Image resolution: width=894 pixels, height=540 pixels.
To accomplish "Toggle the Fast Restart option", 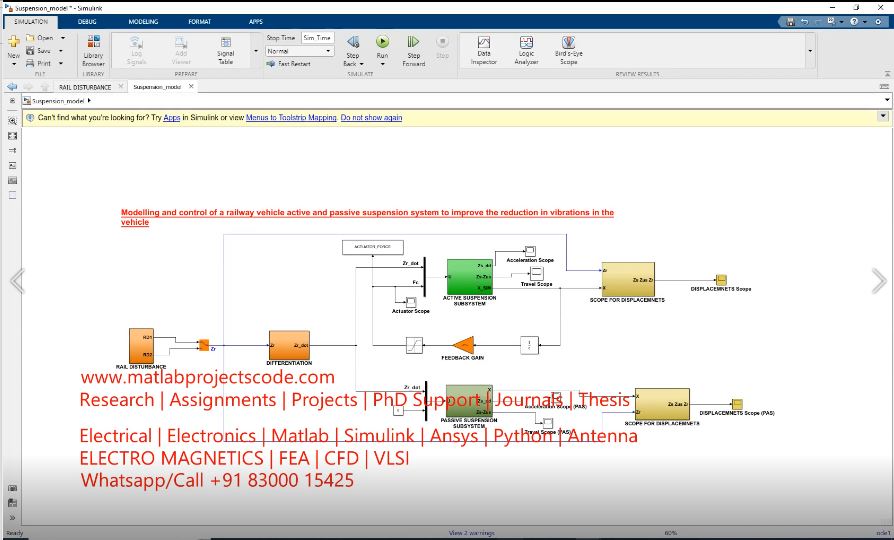I will tap(289, 64).
